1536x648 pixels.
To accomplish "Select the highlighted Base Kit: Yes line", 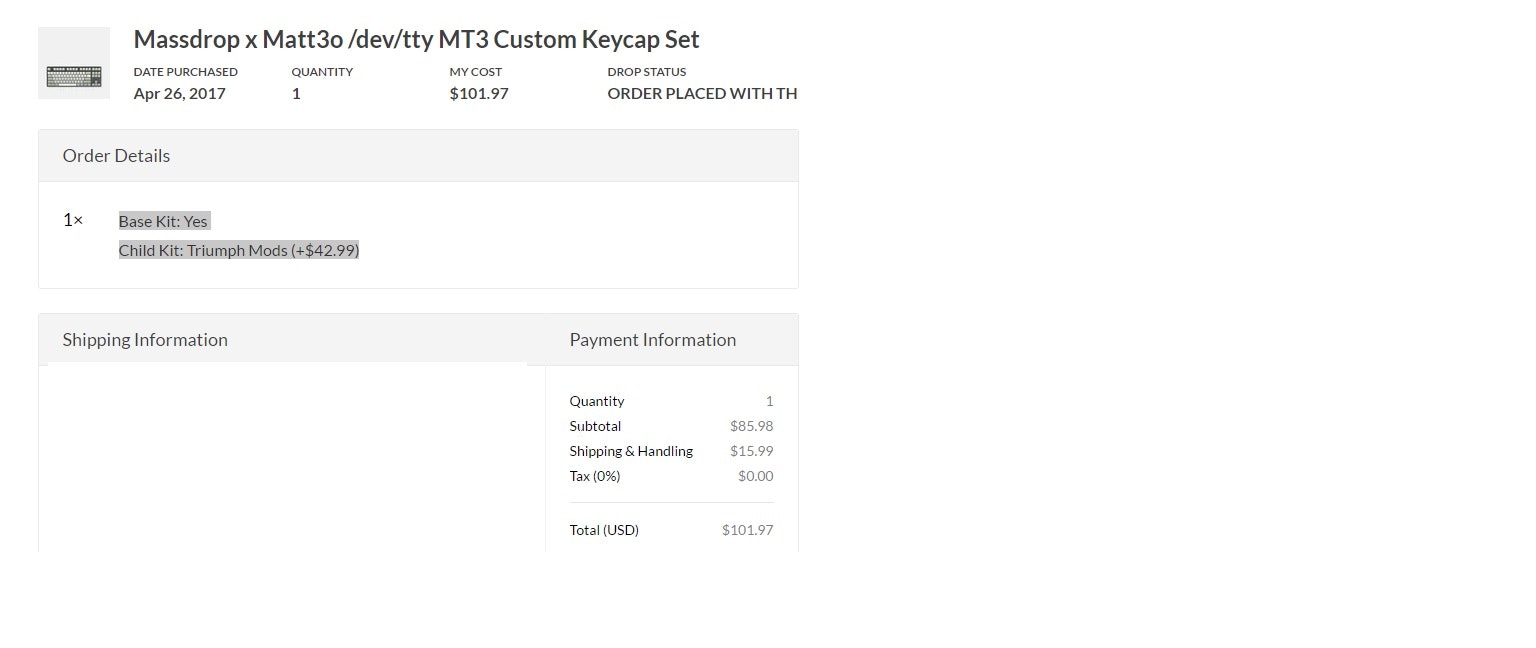I will [x=163, y=222].
